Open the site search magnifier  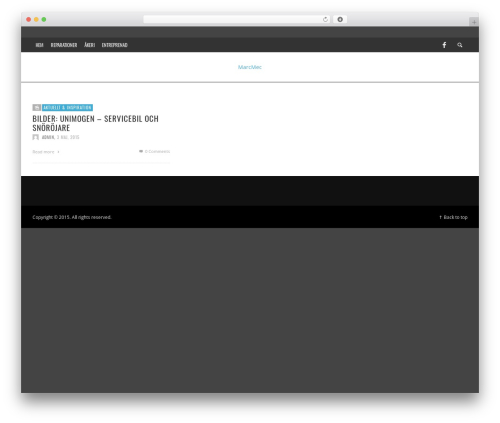(460, 45)
